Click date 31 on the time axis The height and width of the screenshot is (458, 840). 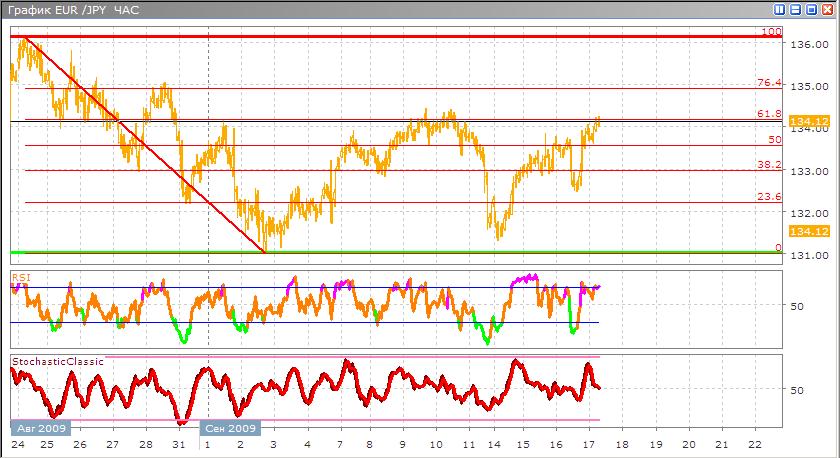(x=179, y=444)
